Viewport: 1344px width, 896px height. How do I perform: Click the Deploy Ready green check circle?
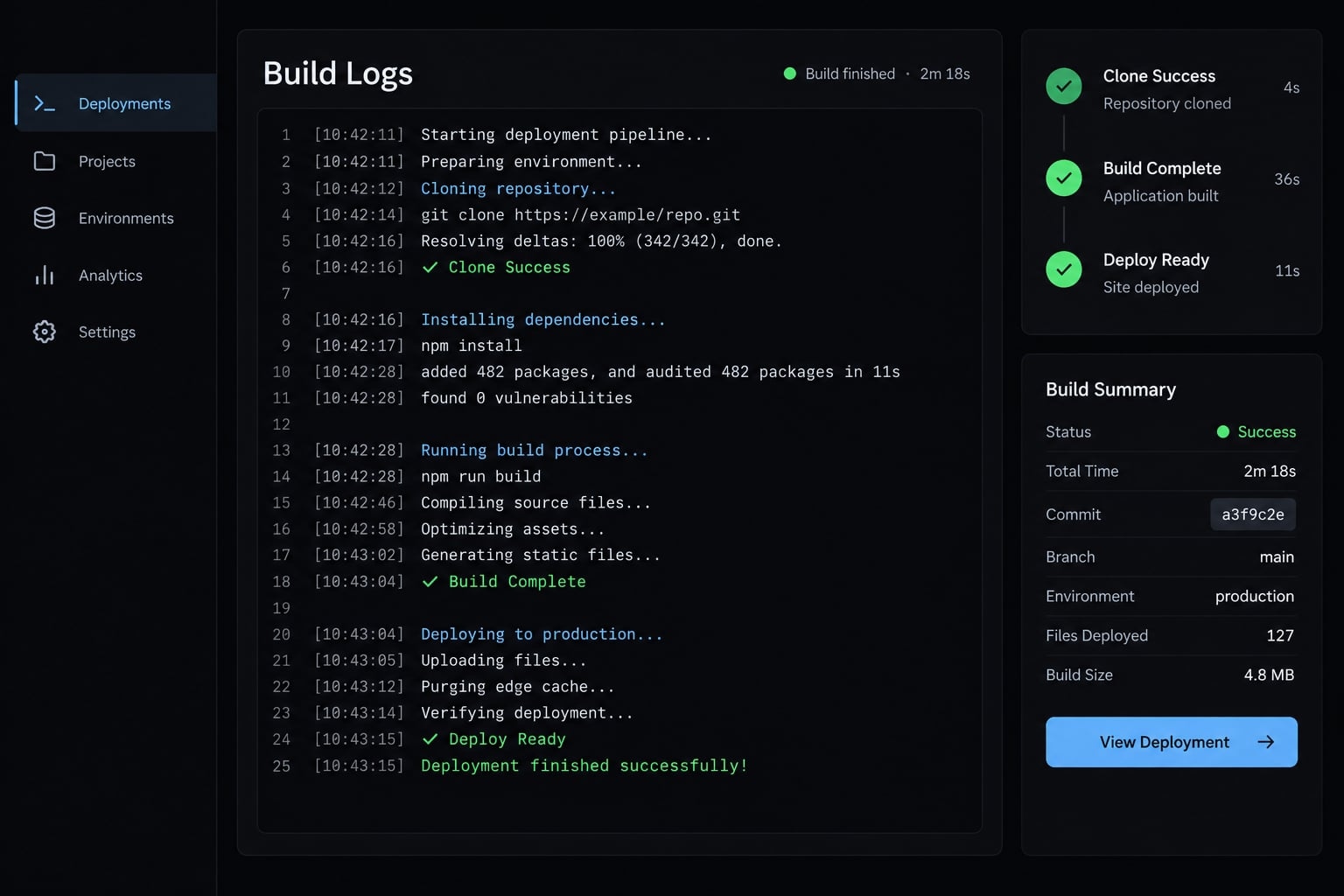coord(1064,269)
